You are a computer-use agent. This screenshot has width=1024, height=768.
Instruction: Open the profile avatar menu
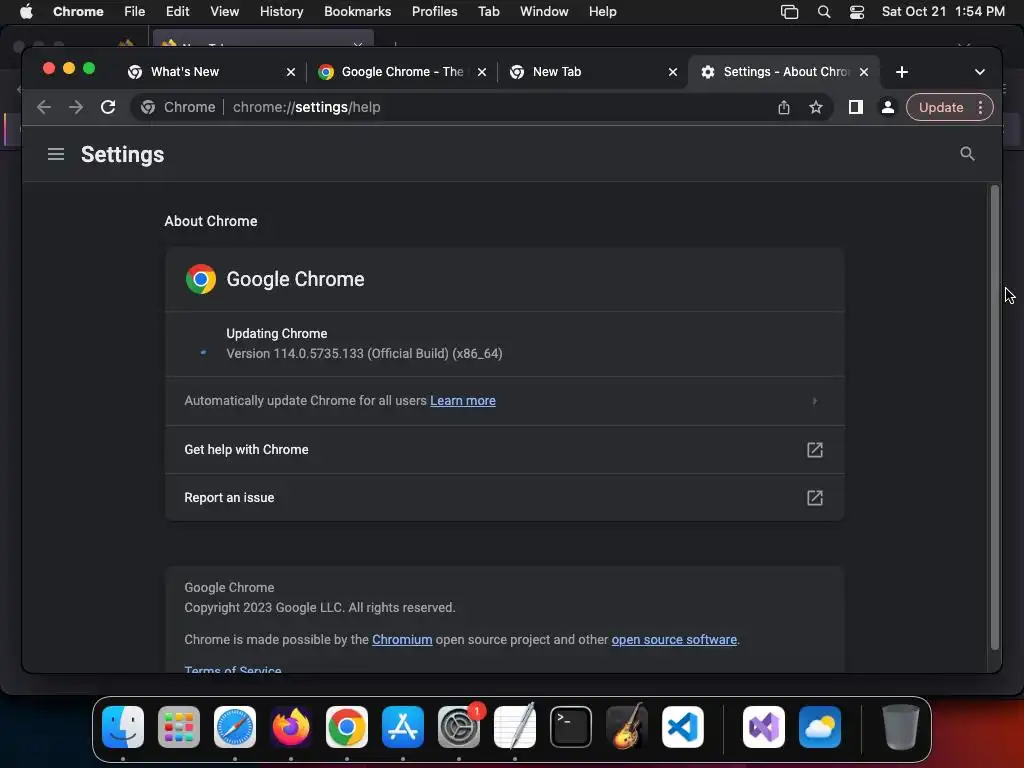tap(888, 107)
